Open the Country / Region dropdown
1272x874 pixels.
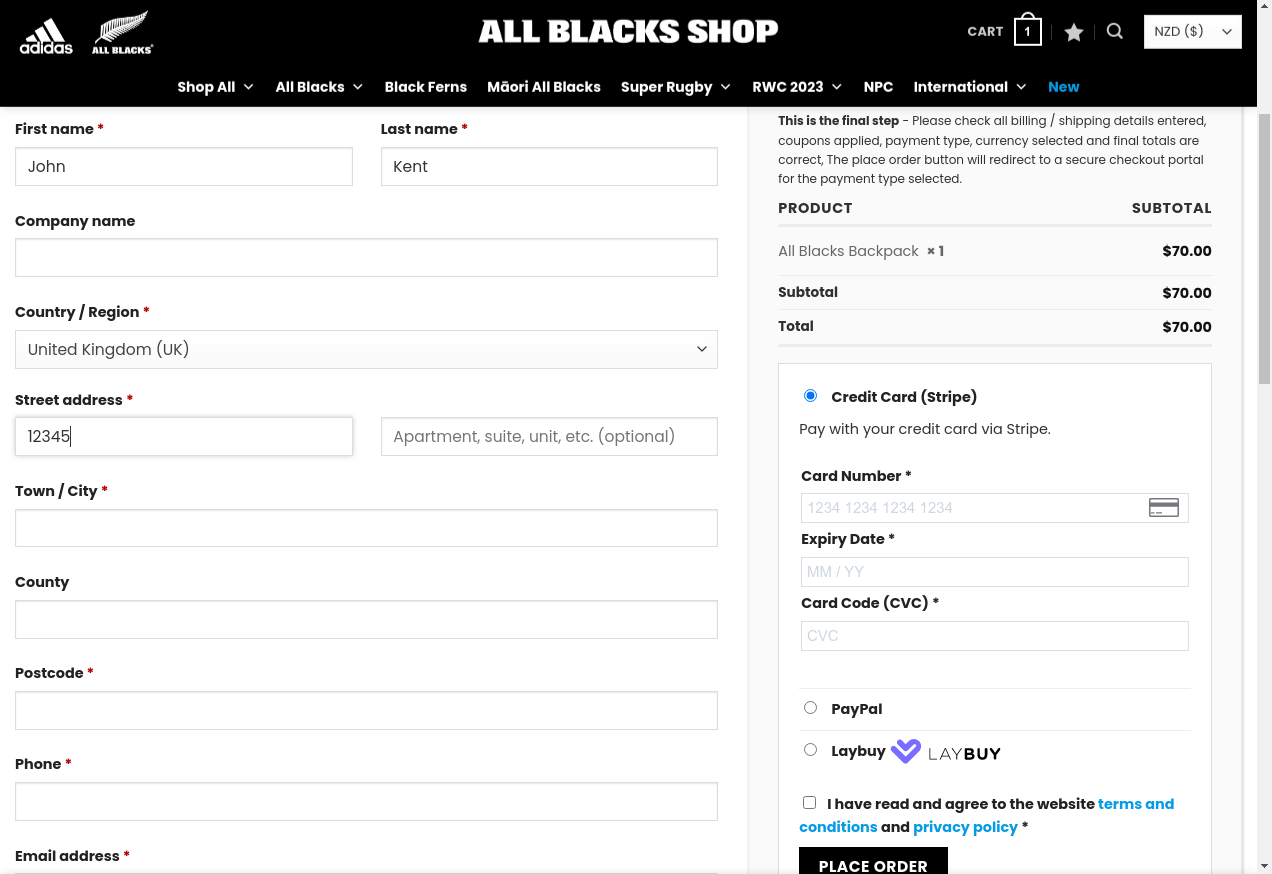coord(366,349)
